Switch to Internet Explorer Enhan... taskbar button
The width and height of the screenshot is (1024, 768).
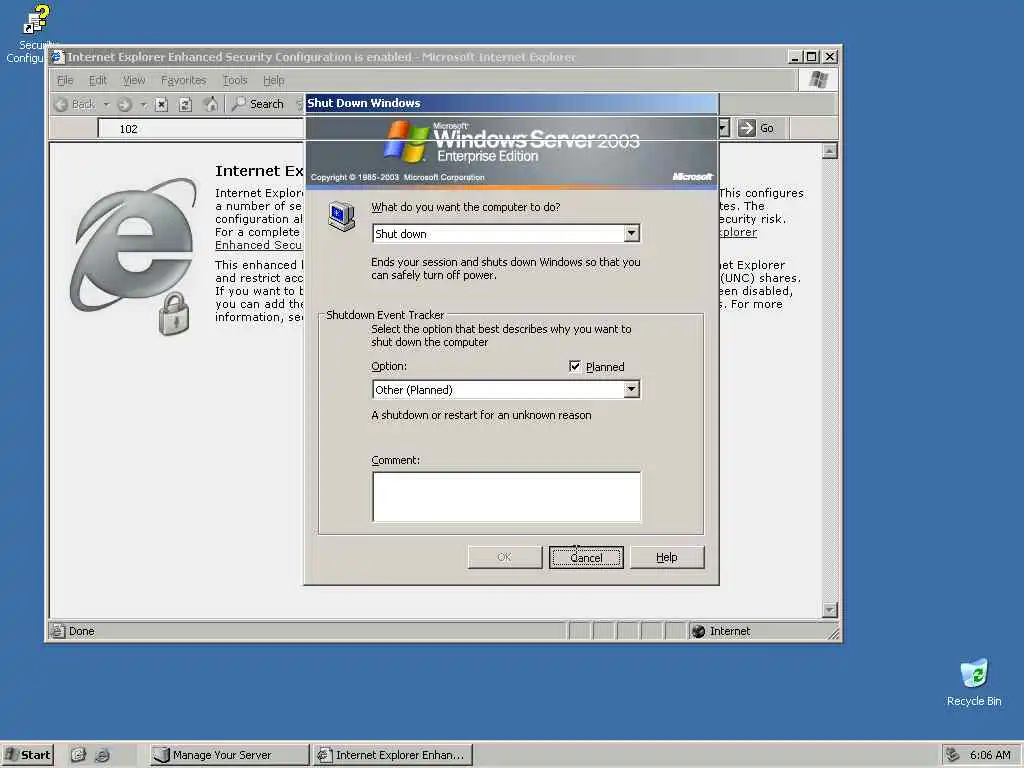392,755
